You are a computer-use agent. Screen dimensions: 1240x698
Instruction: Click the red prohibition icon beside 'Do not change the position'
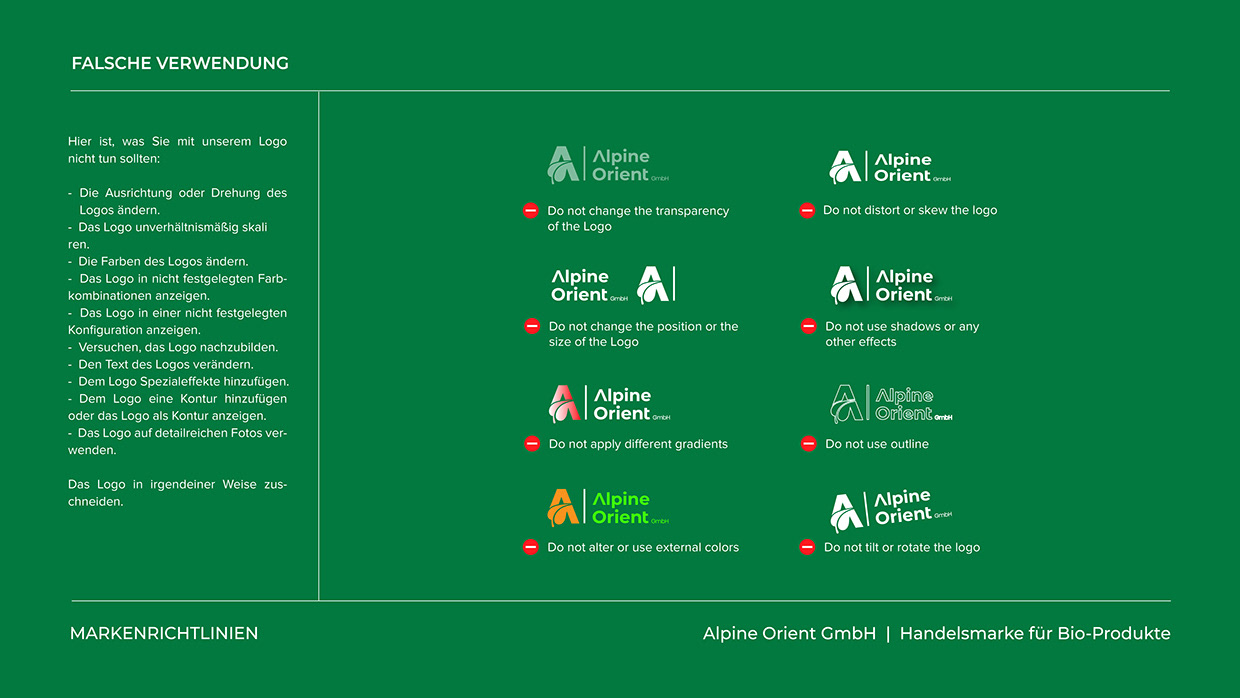(532, 326)
